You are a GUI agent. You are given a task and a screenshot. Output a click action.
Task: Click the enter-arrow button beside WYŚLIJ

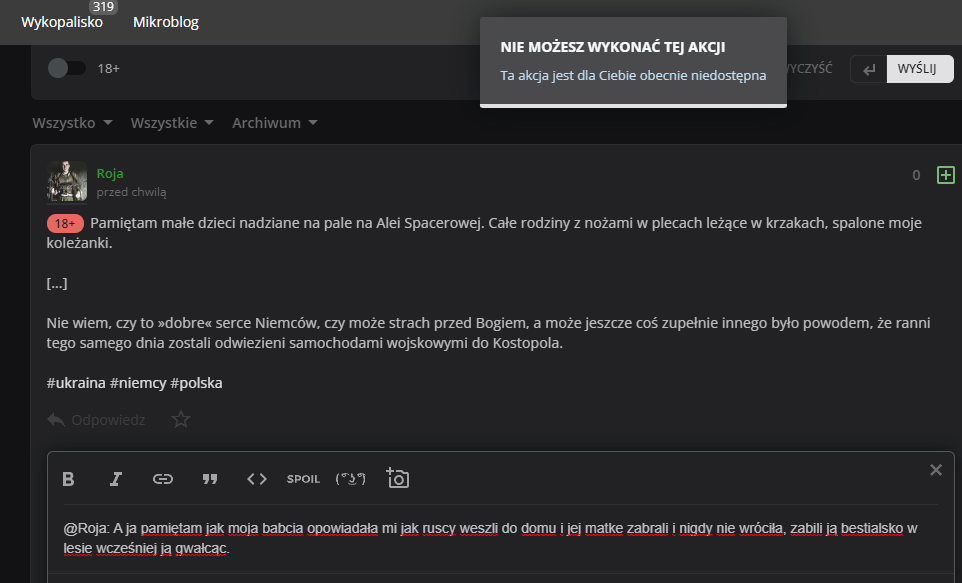click(x=869, y=69)
